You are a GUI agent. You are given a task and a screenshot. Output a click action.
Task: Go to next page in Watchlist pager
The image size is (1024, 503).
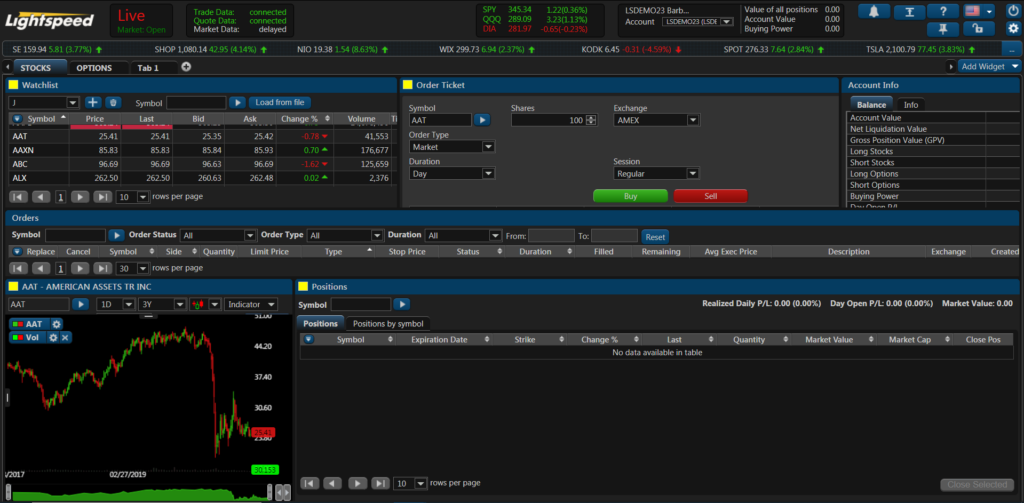(x=80, y=196)
